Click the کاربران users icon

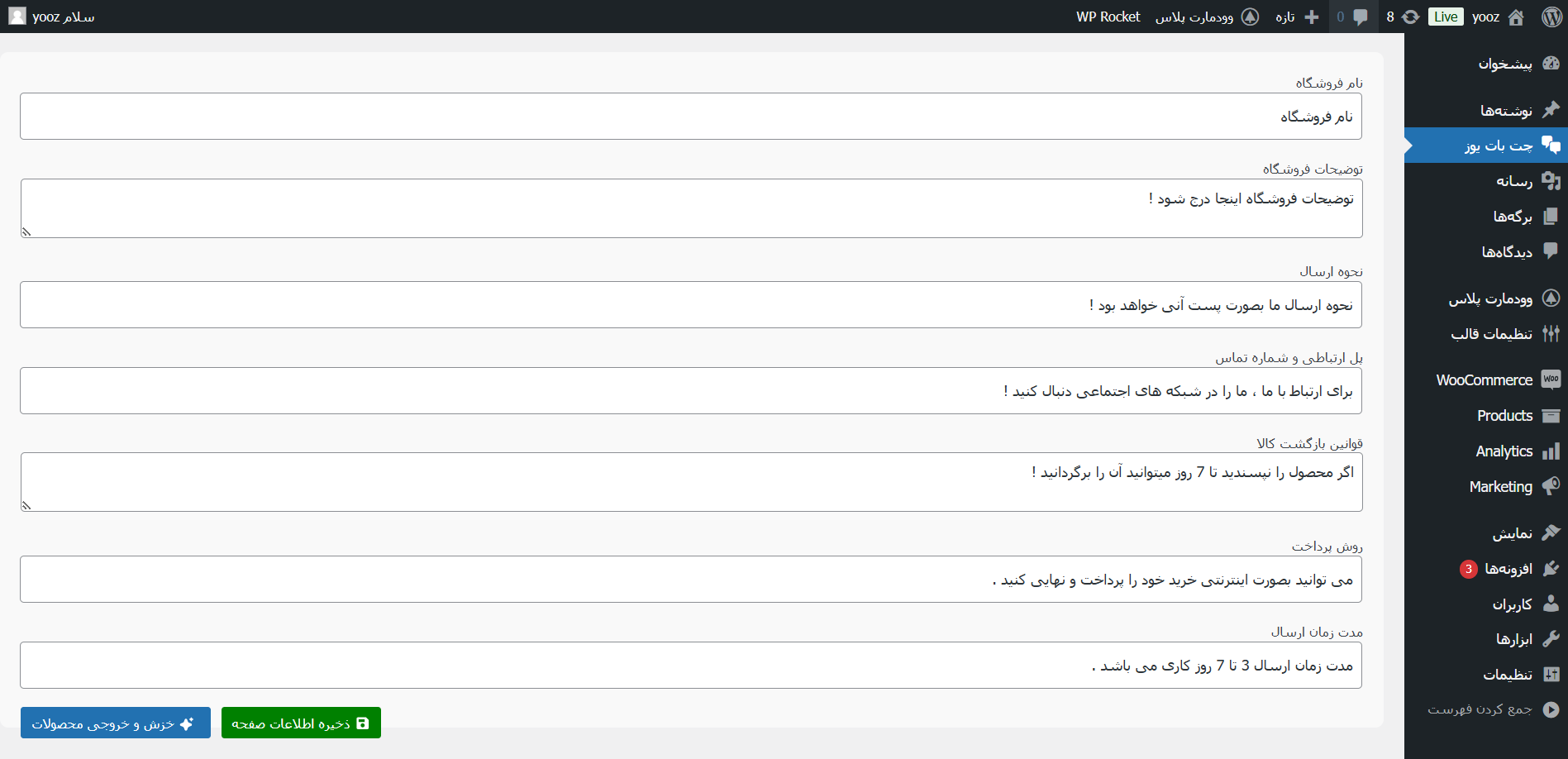click(1551, 604)
